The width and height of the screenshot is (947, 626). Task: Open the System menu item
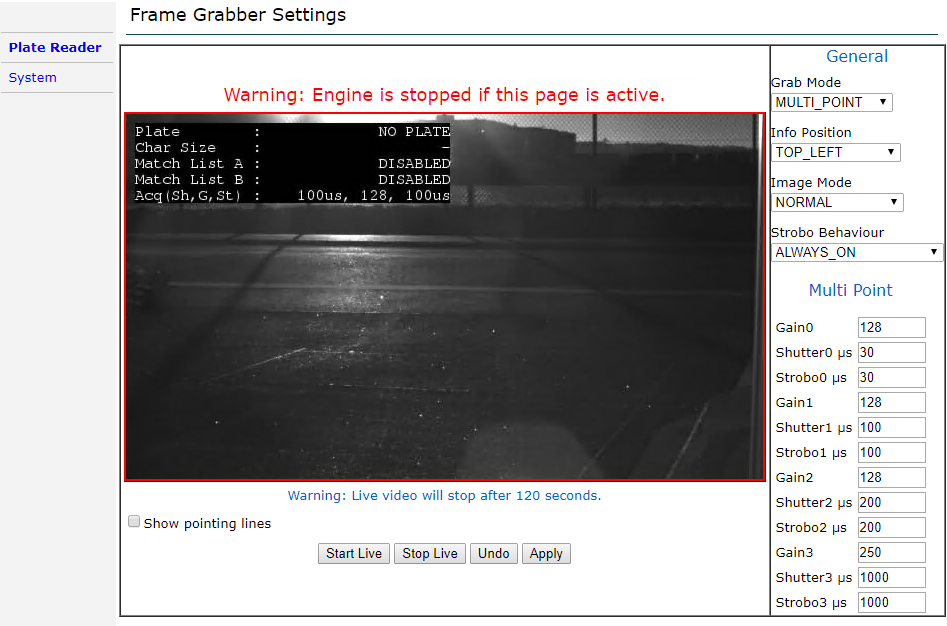point(33,77)
